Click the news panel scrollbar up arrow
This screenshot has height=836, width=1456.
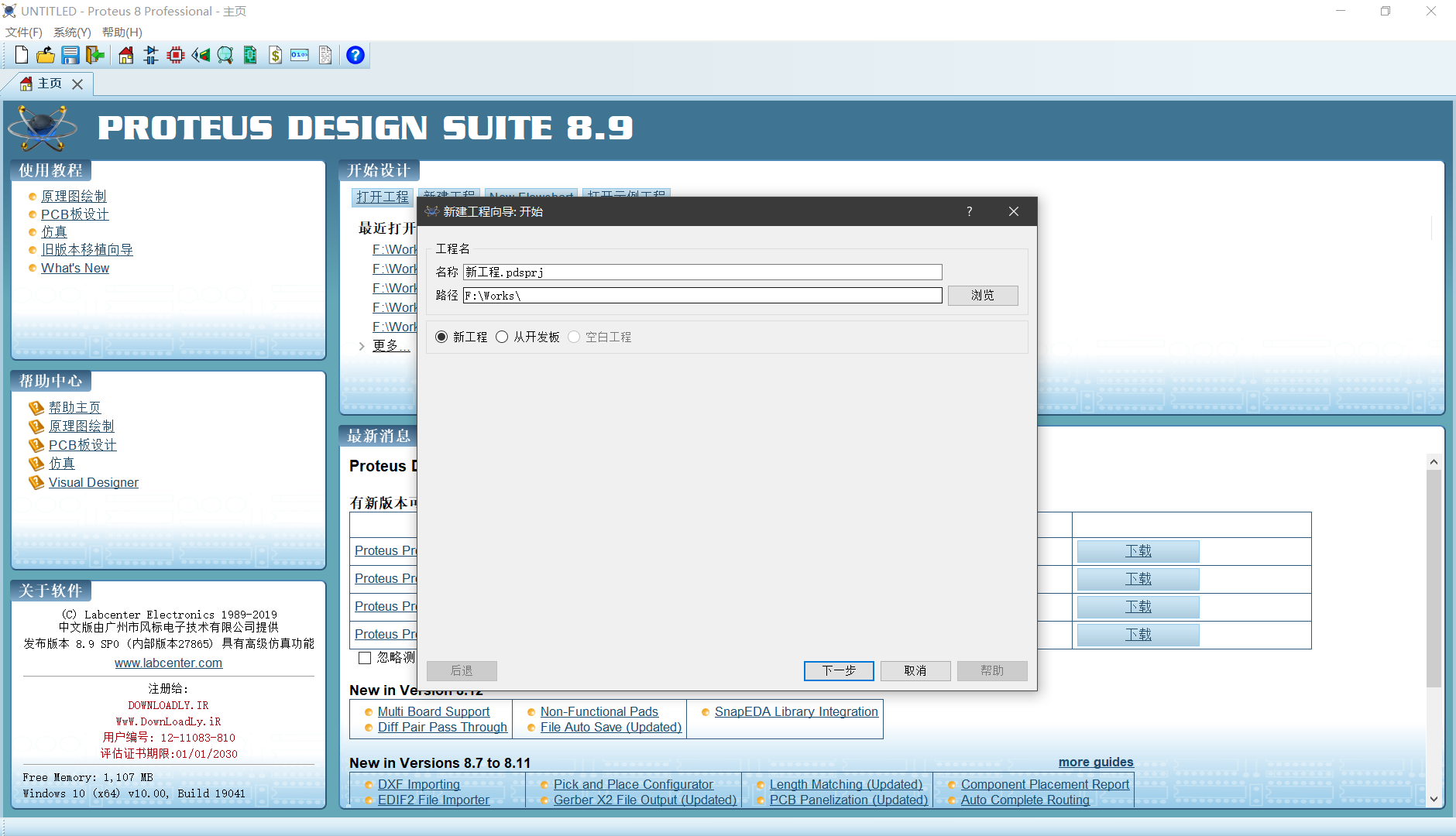[1434, 461]
